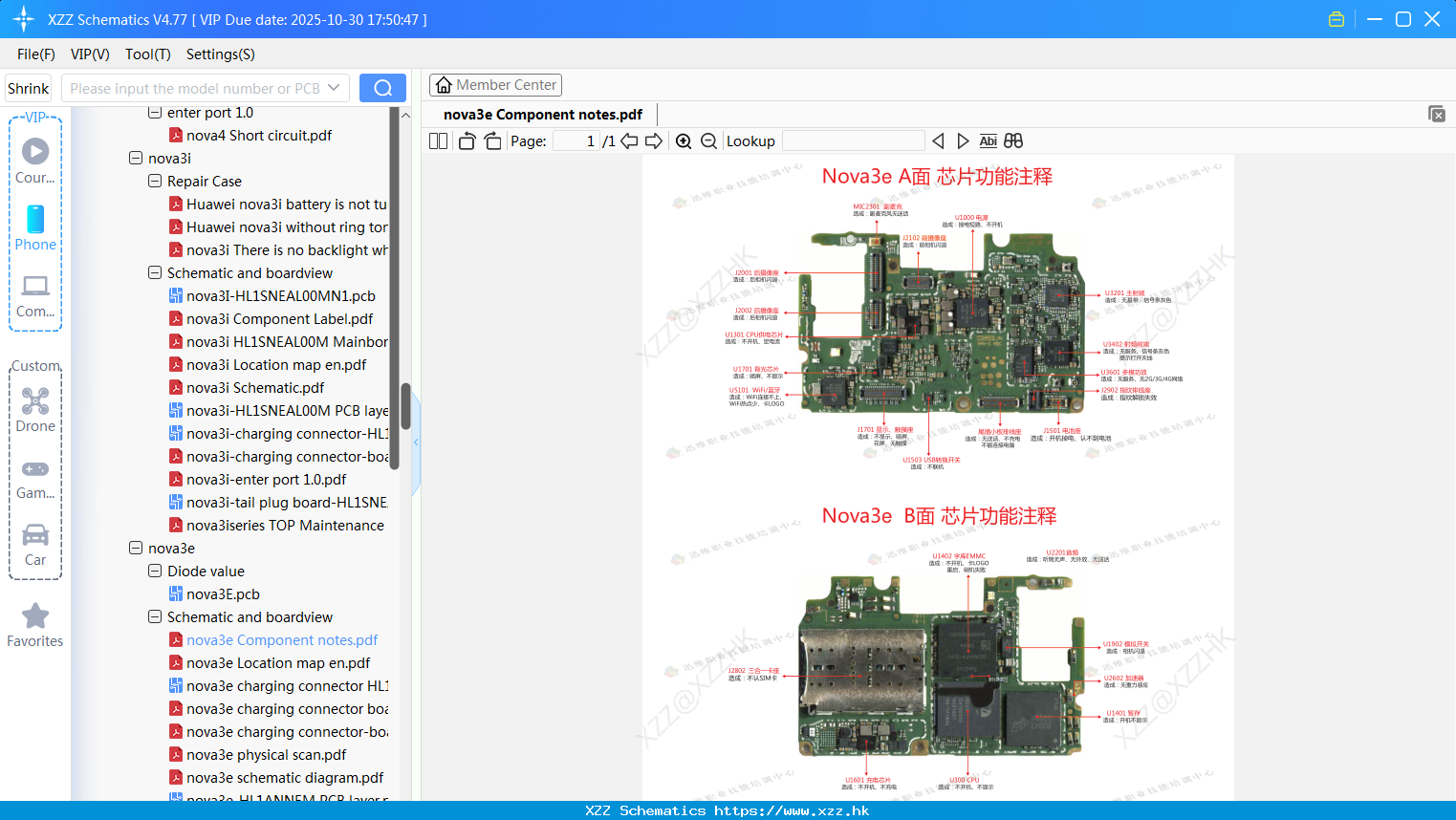Click the briefcase icon in title bar
The image size is (1456, 820).
(1336, 19)
